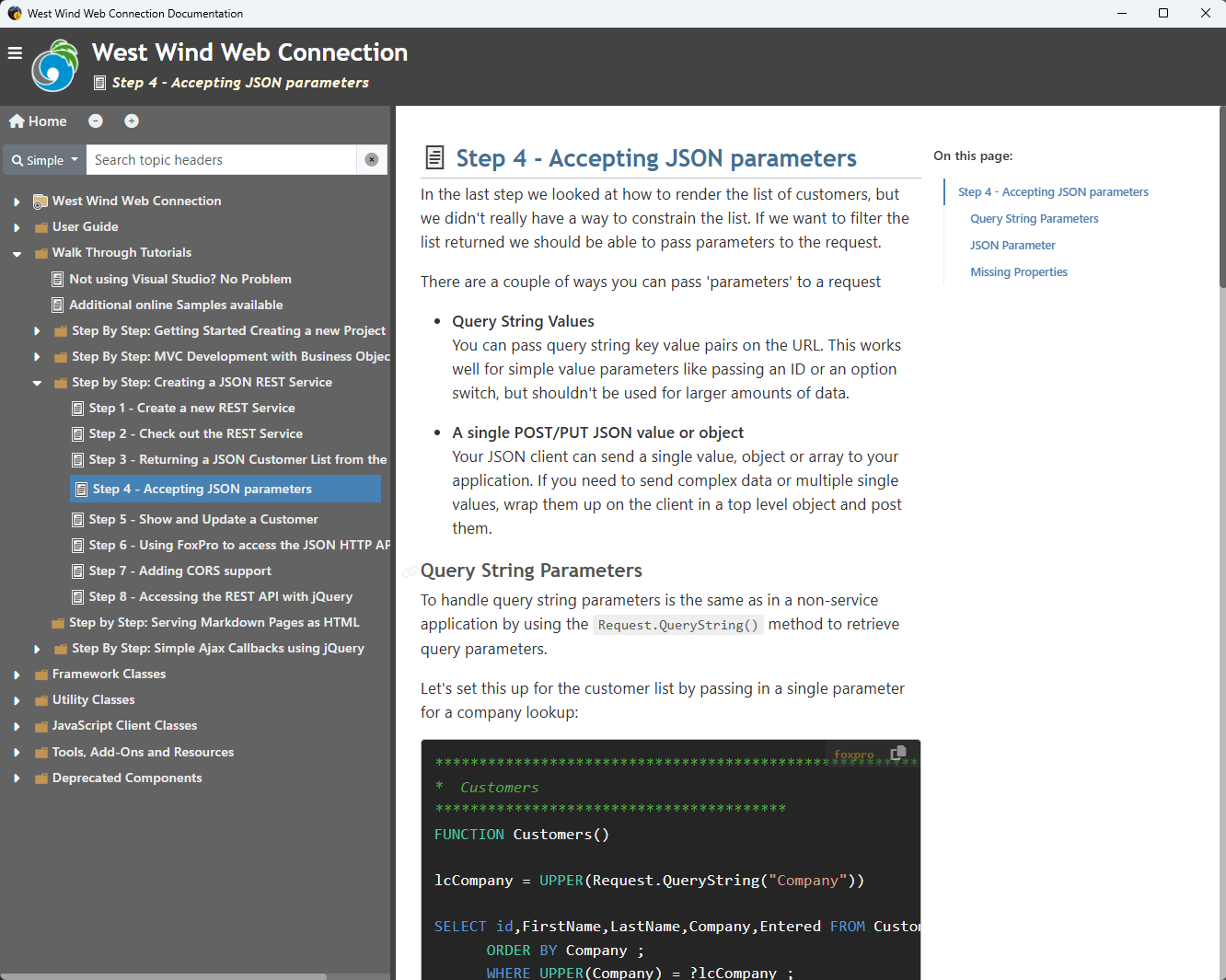Viewport: 1226px width, 980px height.
Task: Go to Missing Properties section link
Action: click(1019, 272)
